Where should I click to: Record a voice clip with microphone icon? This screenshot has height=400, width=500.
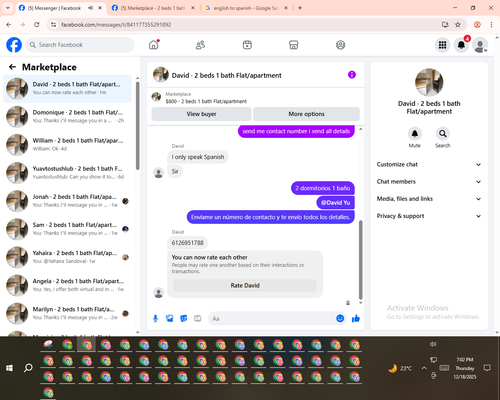point(155,318)
